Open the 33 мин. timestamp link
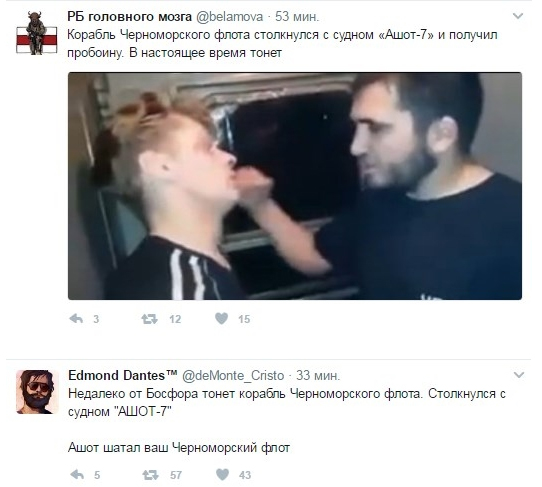 coord(318,375)
